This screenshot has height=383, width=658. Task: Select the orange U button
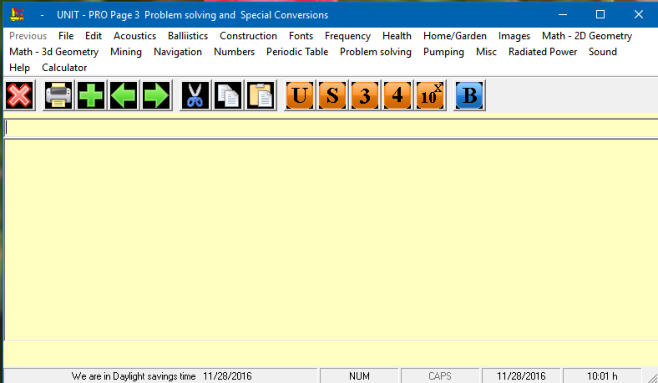[300, 95]
